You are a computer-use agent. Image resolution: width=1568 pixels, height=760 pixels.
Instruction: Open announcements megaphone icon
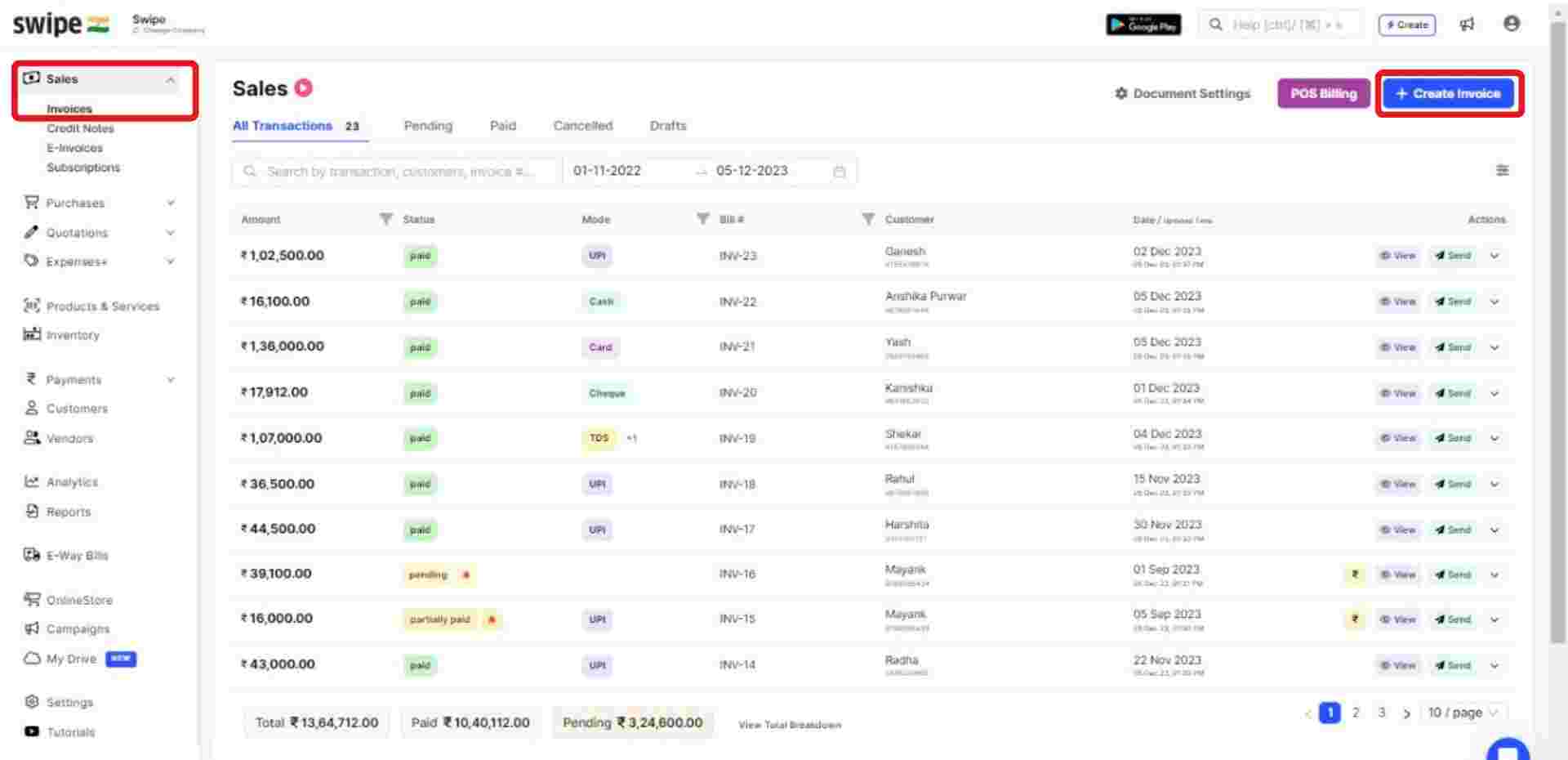pos(1468,25)
